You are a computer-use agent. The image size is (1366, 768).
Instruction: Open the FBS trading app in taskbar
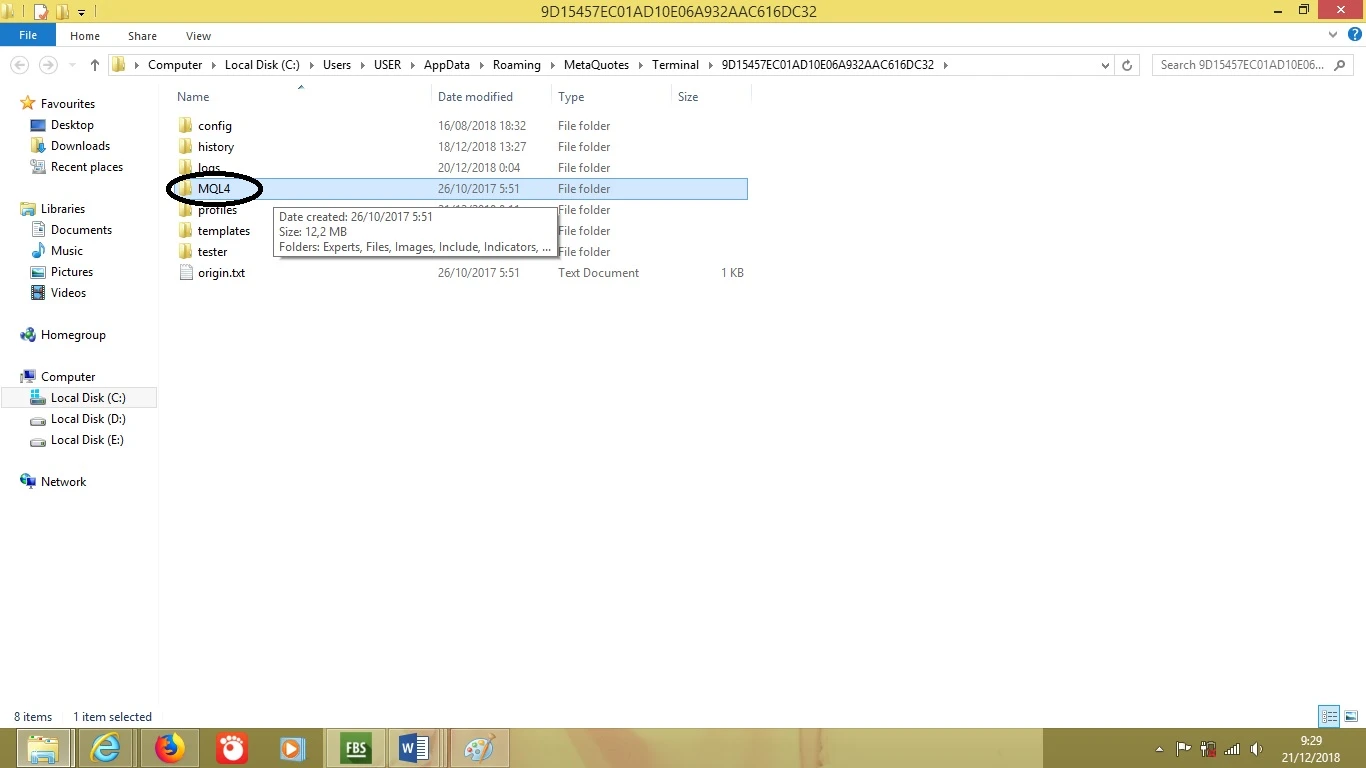pos(355,748)
